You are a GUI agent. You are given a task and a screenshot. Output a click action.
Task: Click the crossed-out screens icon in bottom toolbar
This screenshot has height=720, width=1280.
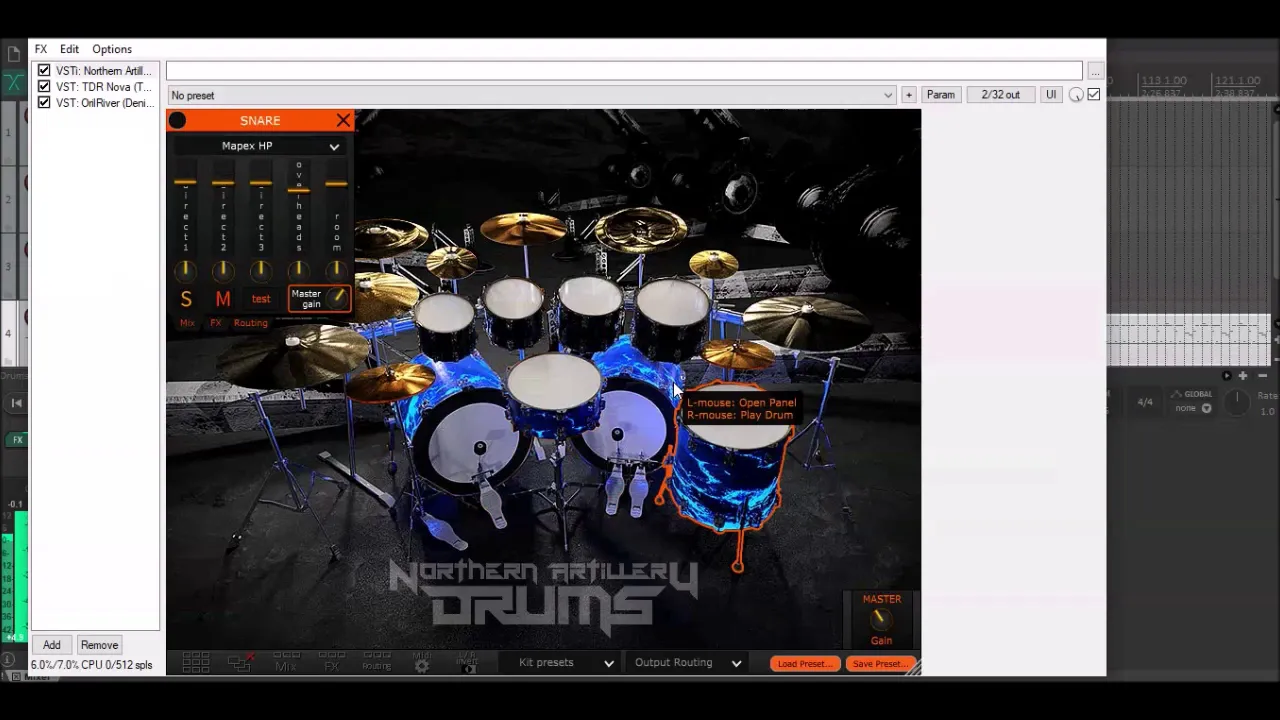tap(239, 662)
